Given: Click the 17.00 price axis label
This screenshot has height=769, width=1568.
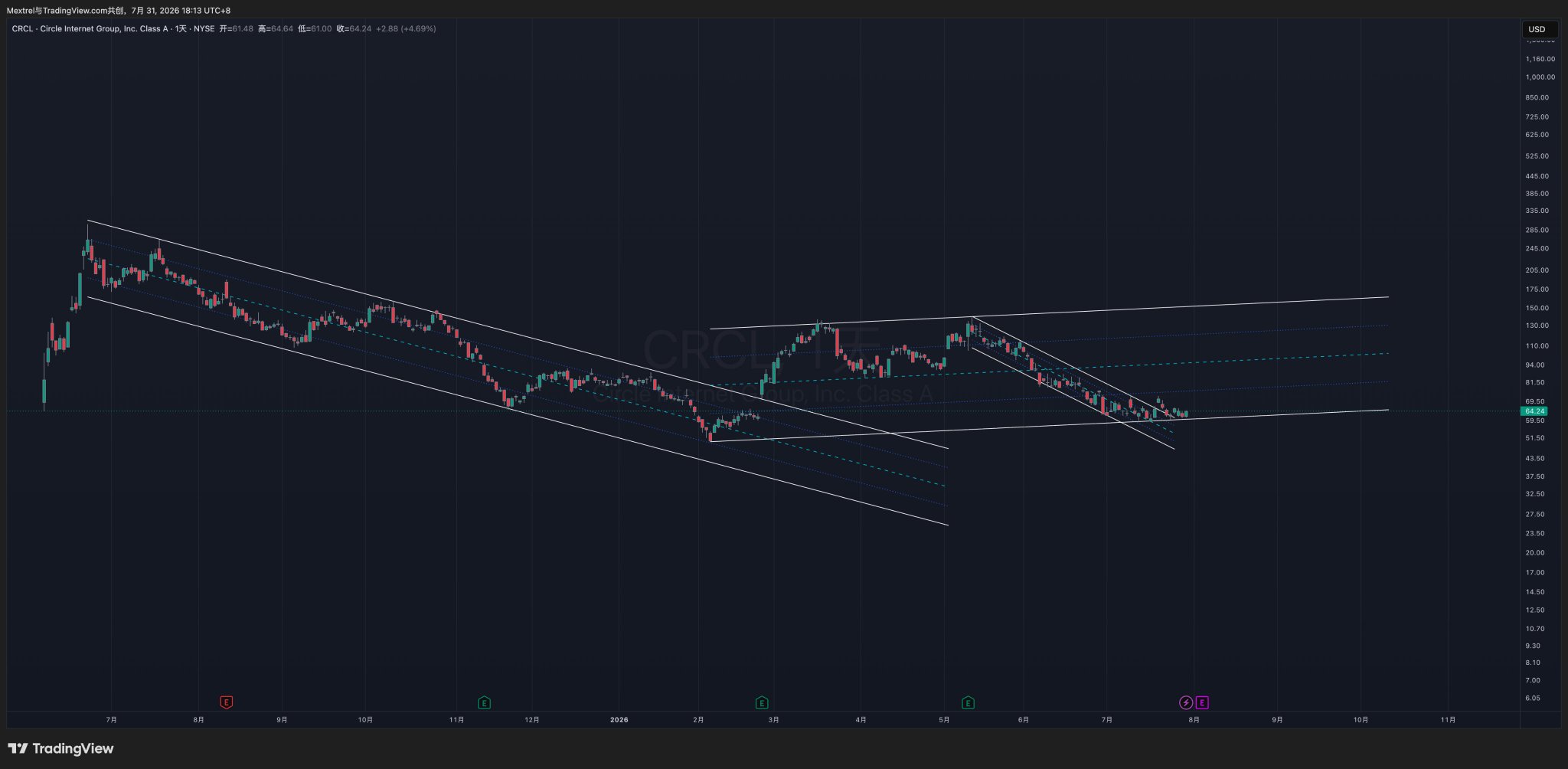Looking at the screenshot, I should (1535, 573).
